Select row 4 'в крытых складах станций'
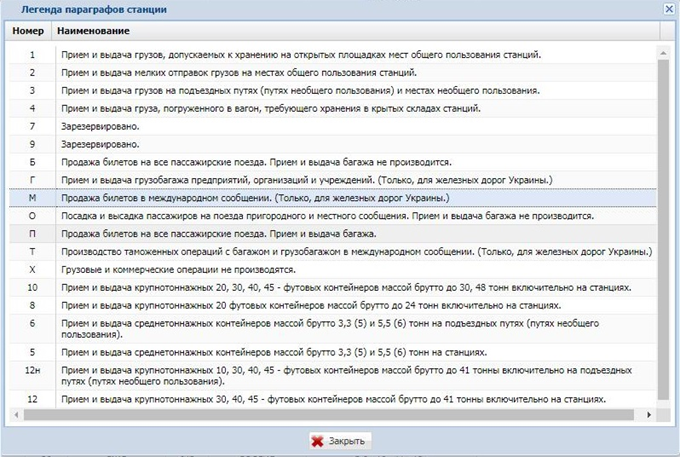Image resolution: width=680 pixels, height=457 pixels. pyautogui.click(x=333, y=108)
